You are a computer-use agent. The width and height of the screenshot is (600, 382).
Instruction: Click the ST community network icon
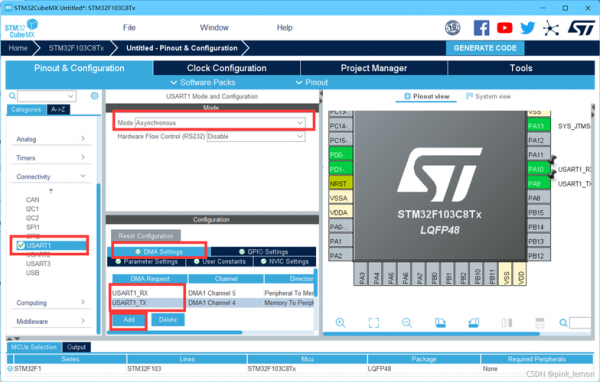(x=551, y=28)
